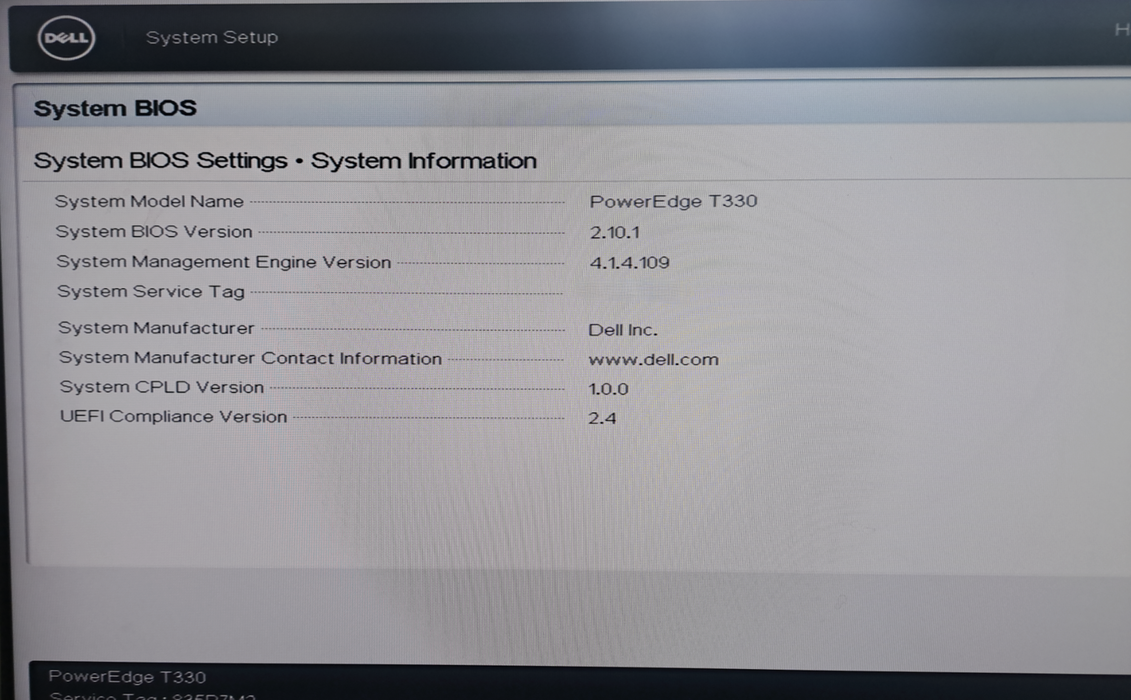Click the Dell Inc. manufacturer value
The height and width of the screenshot is (700, 1131).
[623, 330]
